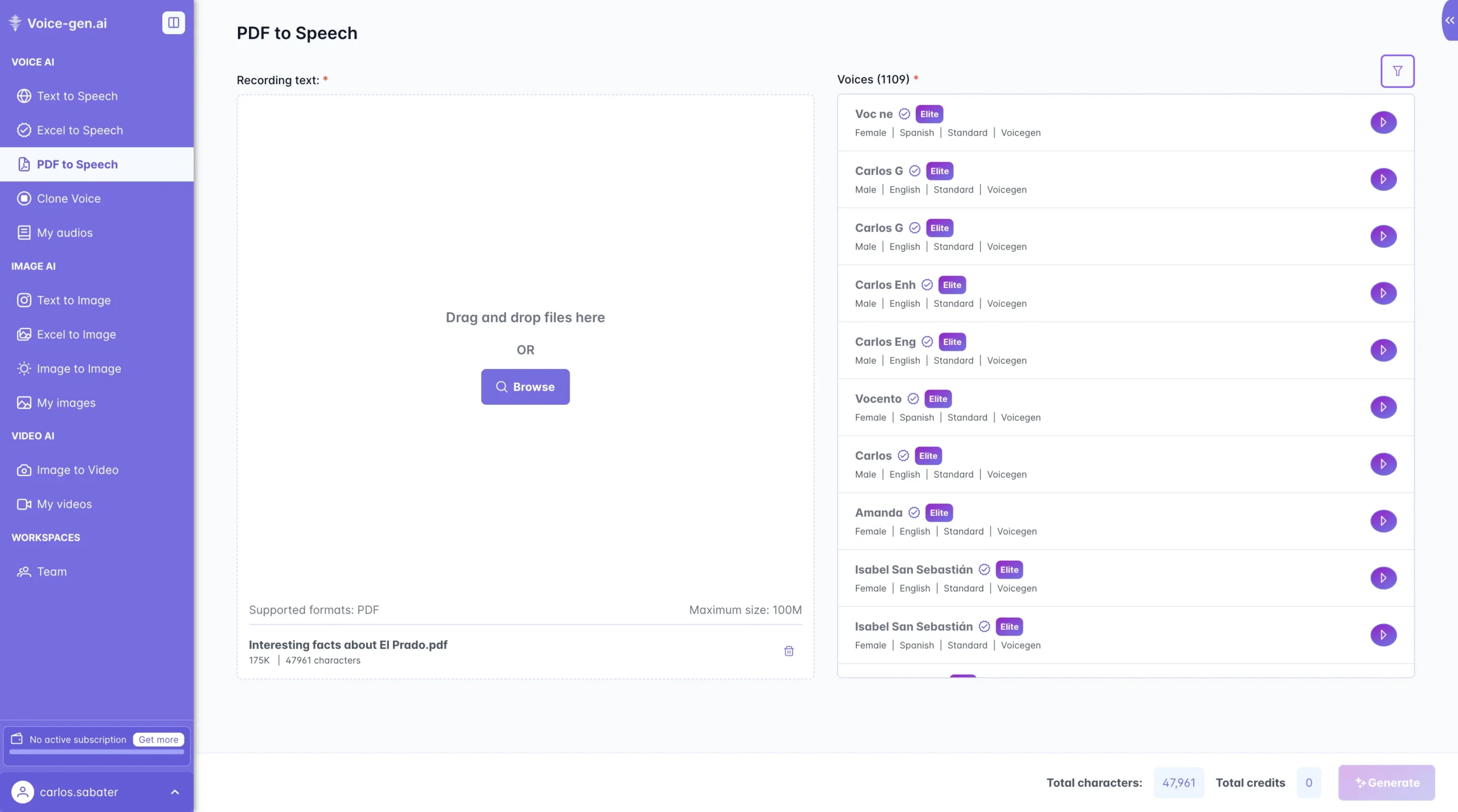Image resolution: width=1458 pixels, height=812 pixels.
Task: Open the Image to Video tool
Action: (76, 469)
